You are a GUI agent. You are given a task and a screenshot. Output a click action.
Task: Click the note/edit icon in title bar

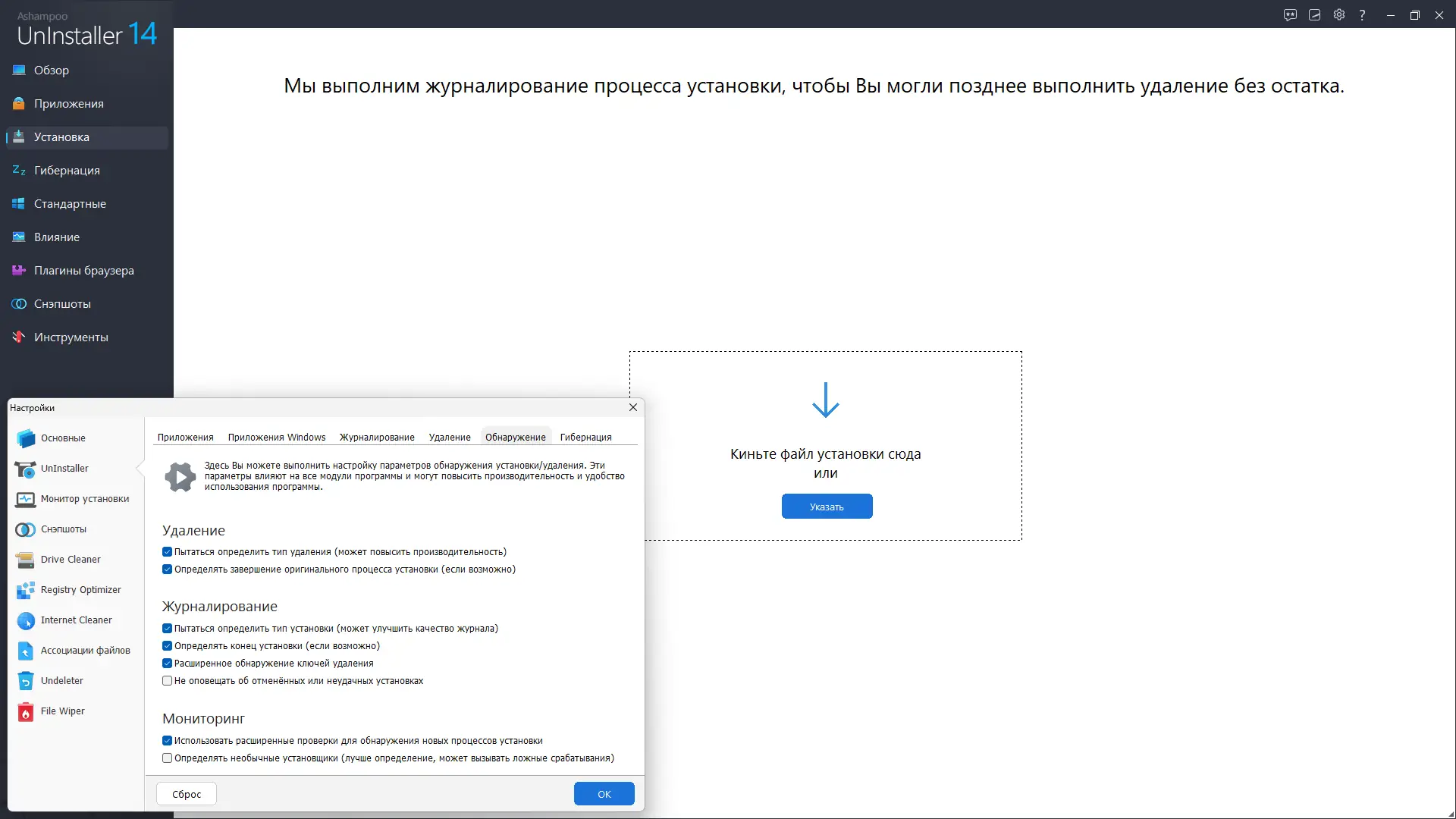1315,15
